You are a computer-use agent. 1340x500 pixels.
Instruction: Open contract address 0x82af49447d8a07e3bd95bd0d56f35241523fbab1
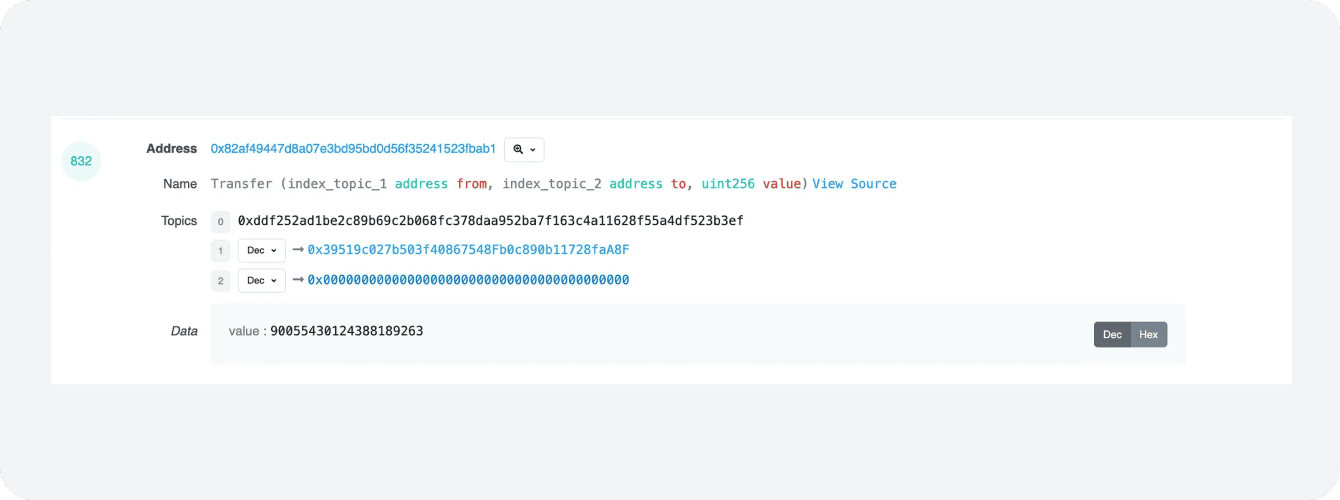tap(353, 149)
